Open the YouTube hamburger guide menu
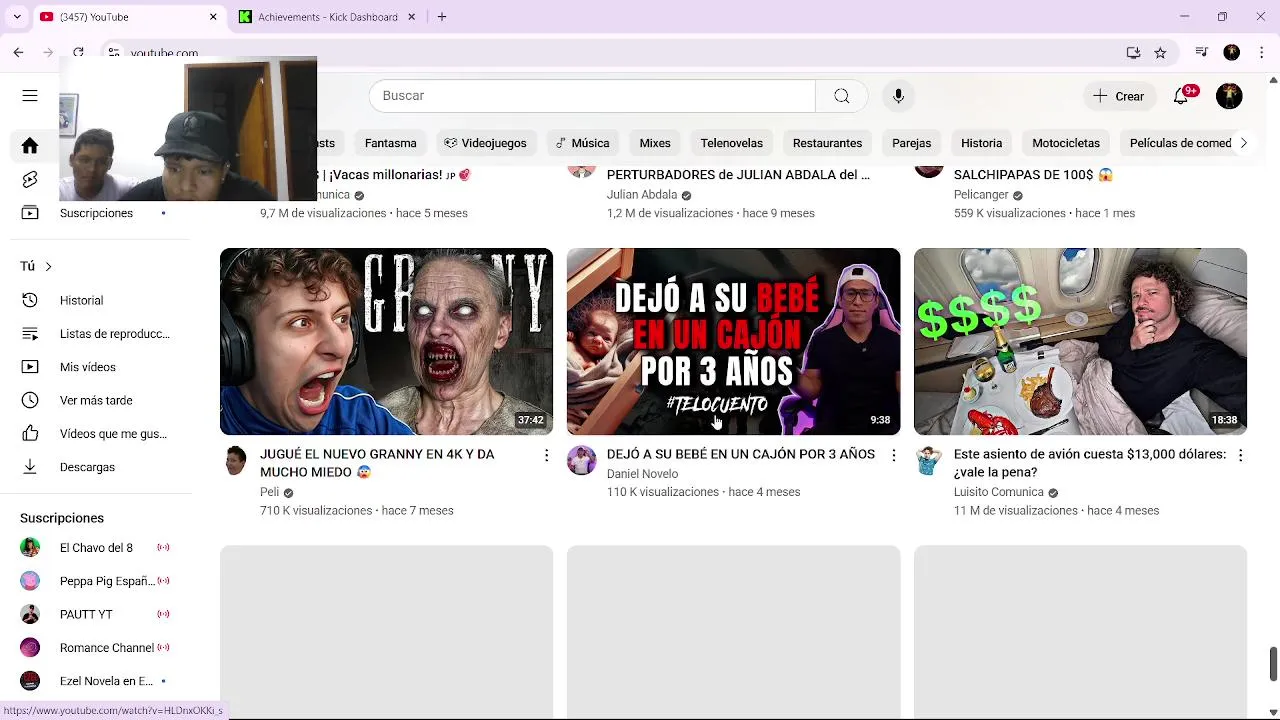 point(30,96)
